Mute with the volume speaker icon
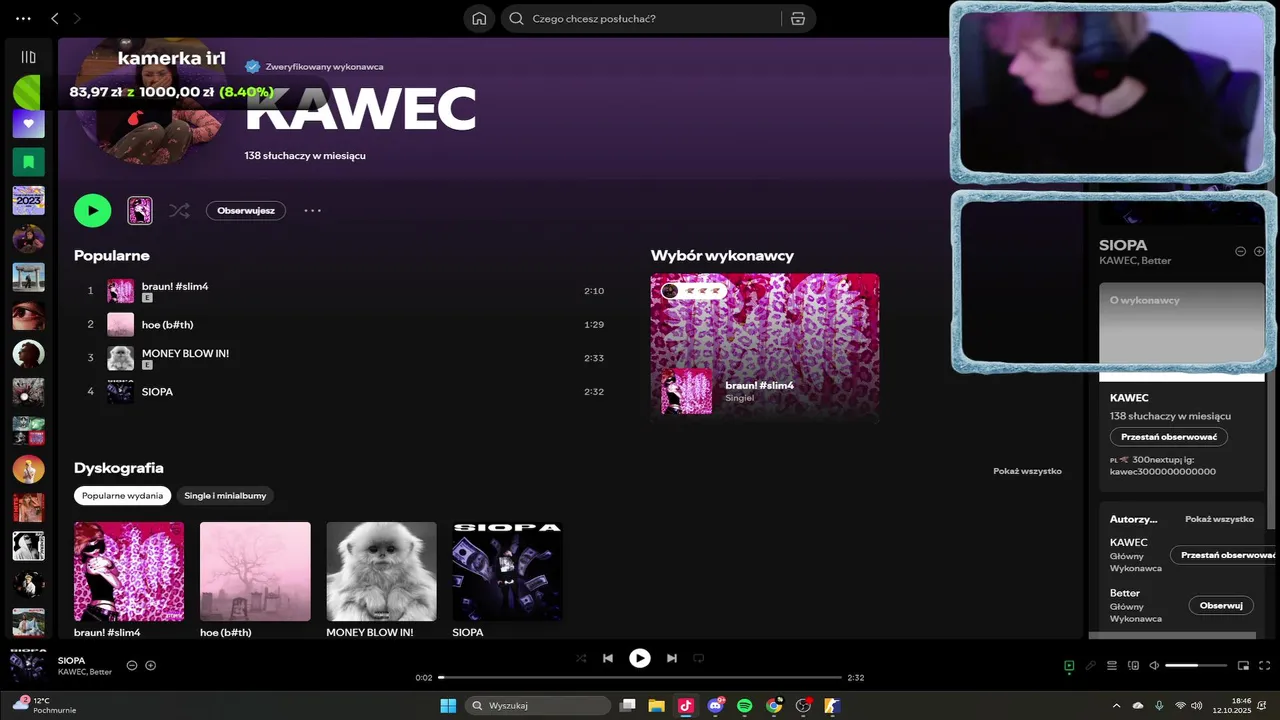The height and width of the screenshot is (720, 1280). click(x=1154, y=665)
